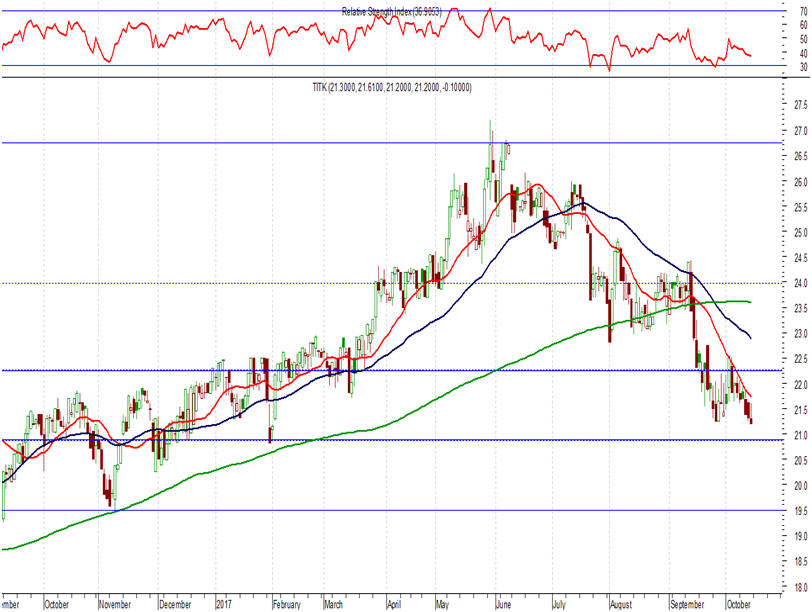Click the 23.5 price axis value
This screenshot has height=612, width=812.
point(801,308)
